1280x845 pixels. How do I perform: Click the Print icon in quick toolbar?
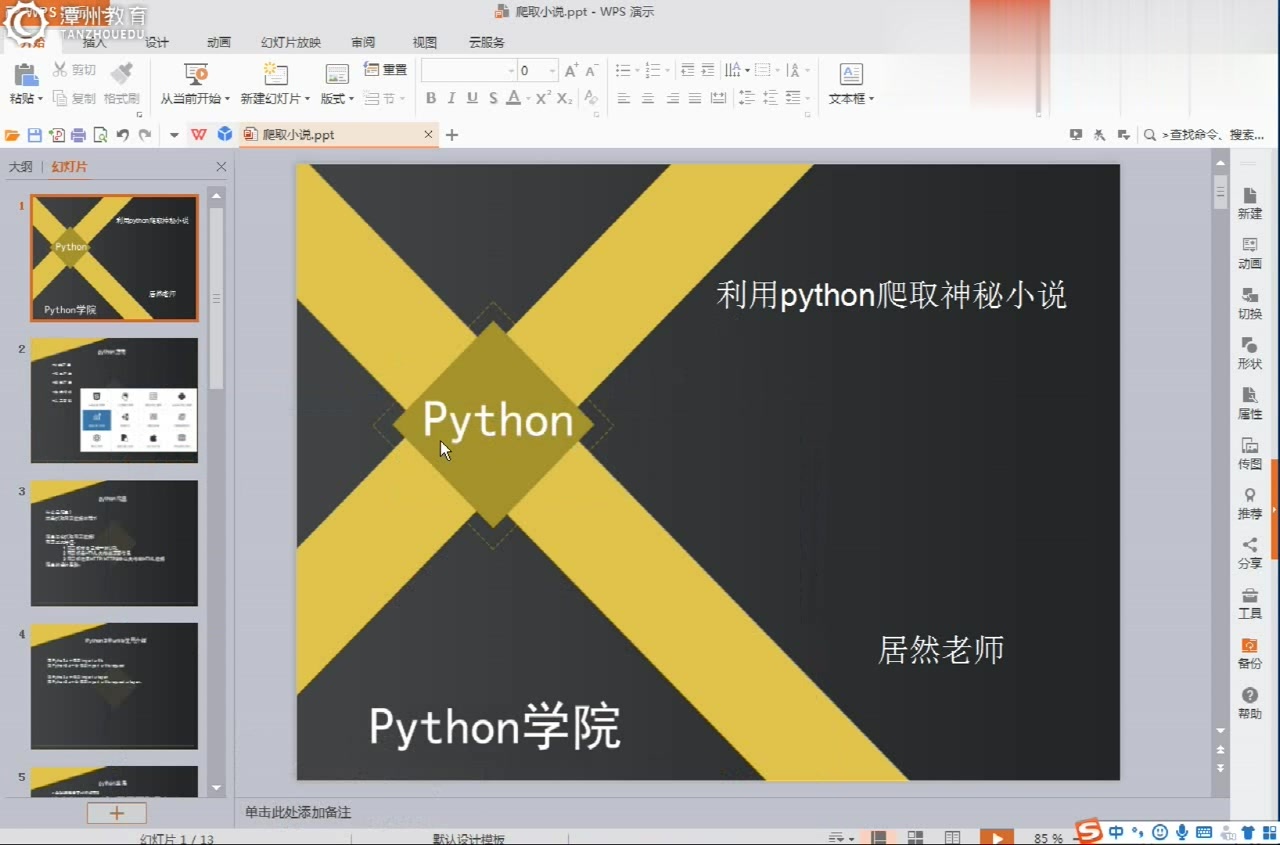pyautogui.click(x=78, y=135)
